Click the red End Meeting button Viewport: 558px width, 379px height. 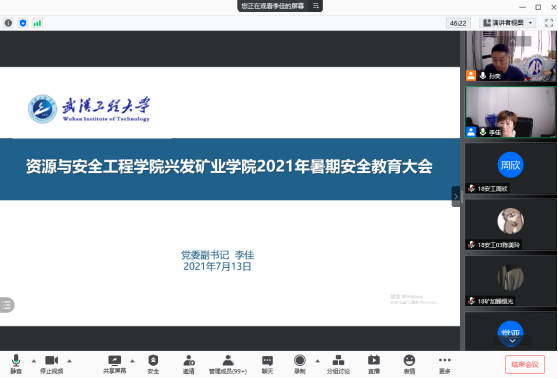pos(525,364)
